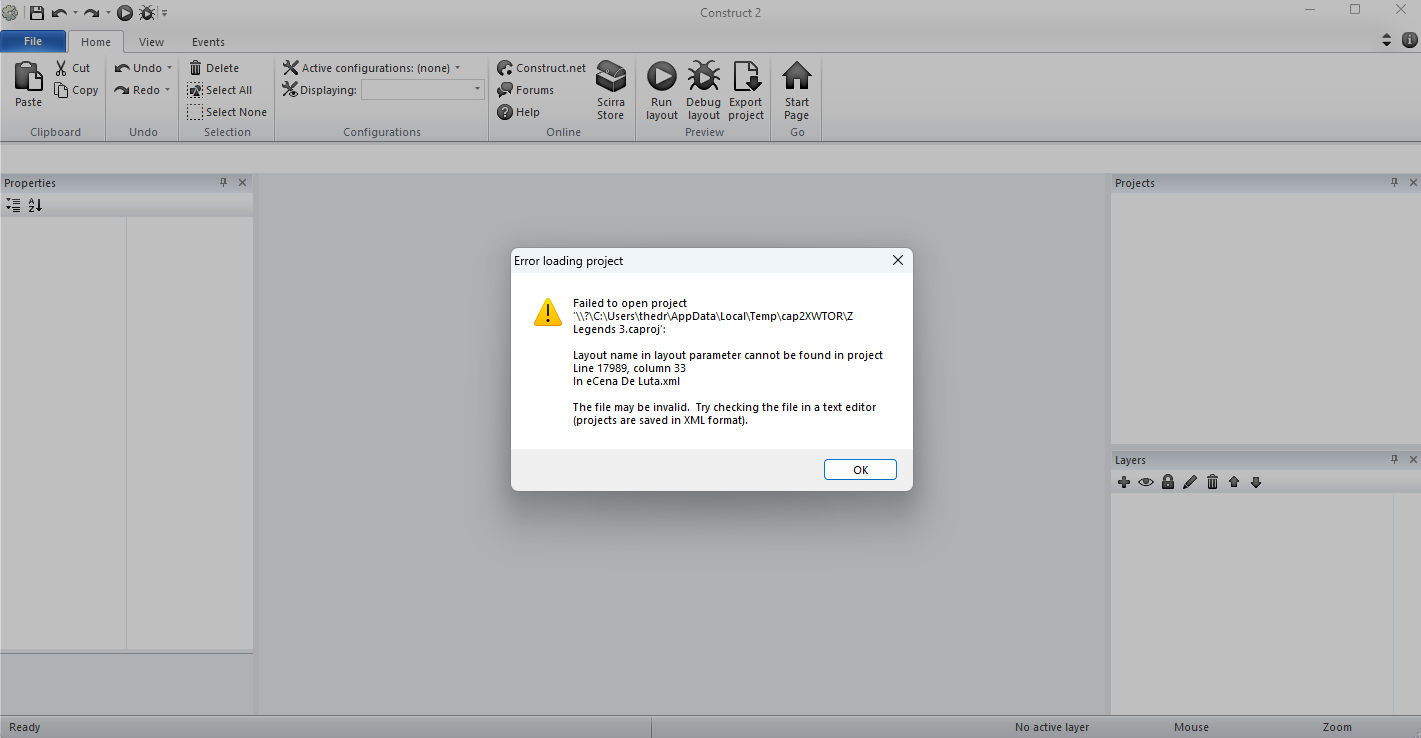Viewport: 1421px width, 738px height.
Task: Click OK in error dialog
Action: pyautogui.click(x=860, y=470)
